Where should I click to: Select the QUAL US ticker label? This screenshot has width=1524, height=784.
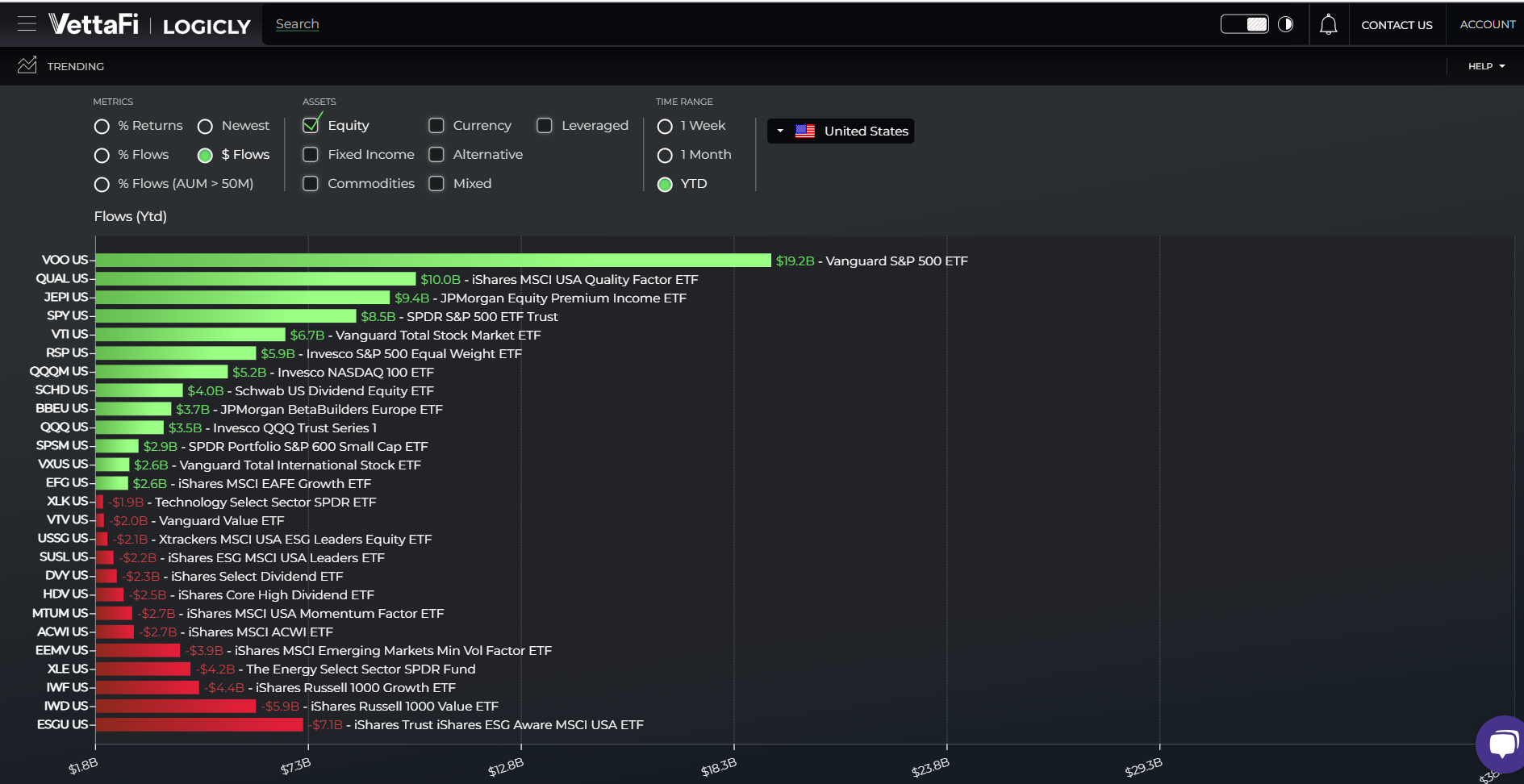tap(62, 278)
